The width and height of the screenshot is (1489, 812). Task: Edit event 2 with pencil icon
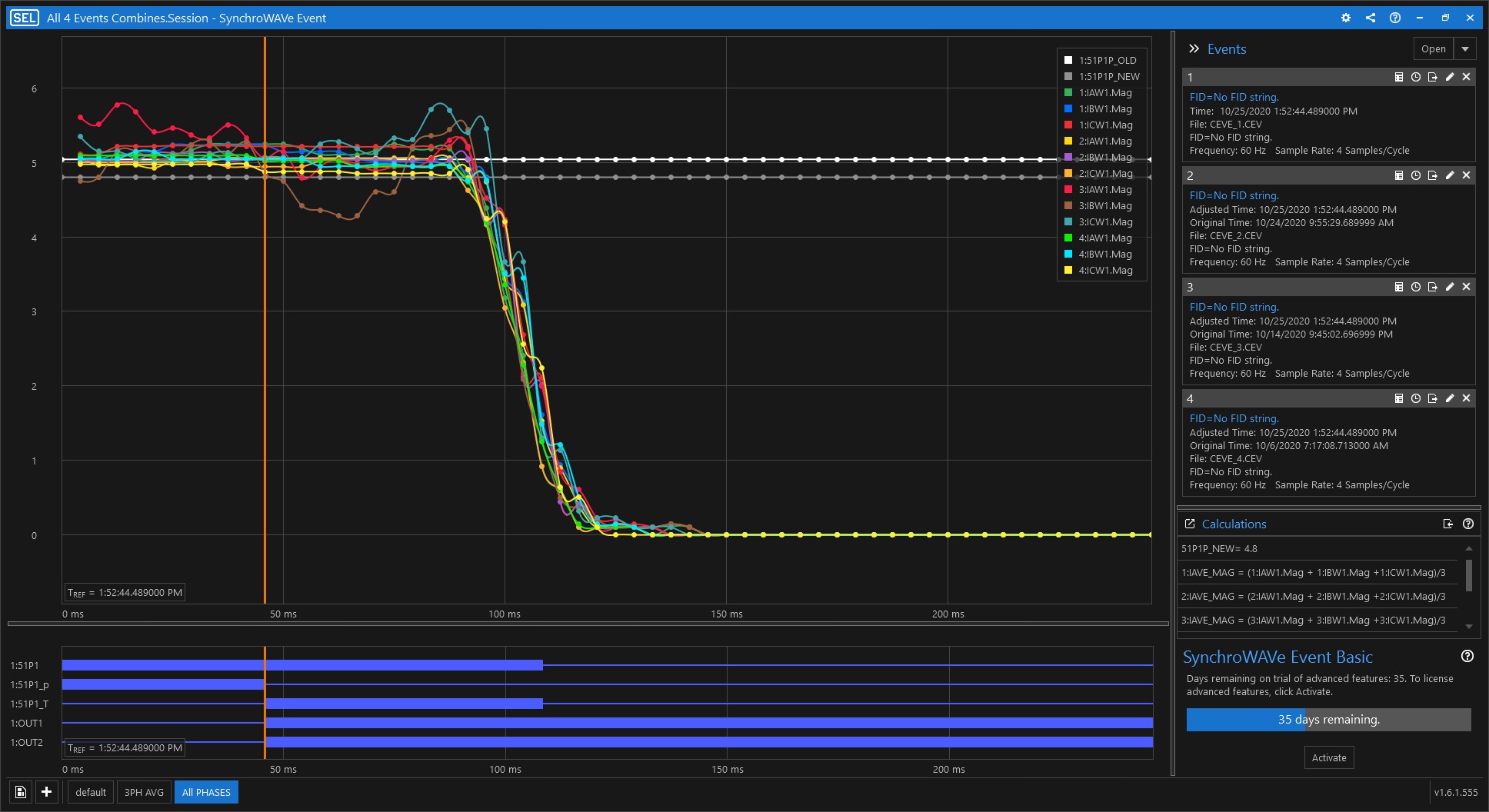point(1450,175)
